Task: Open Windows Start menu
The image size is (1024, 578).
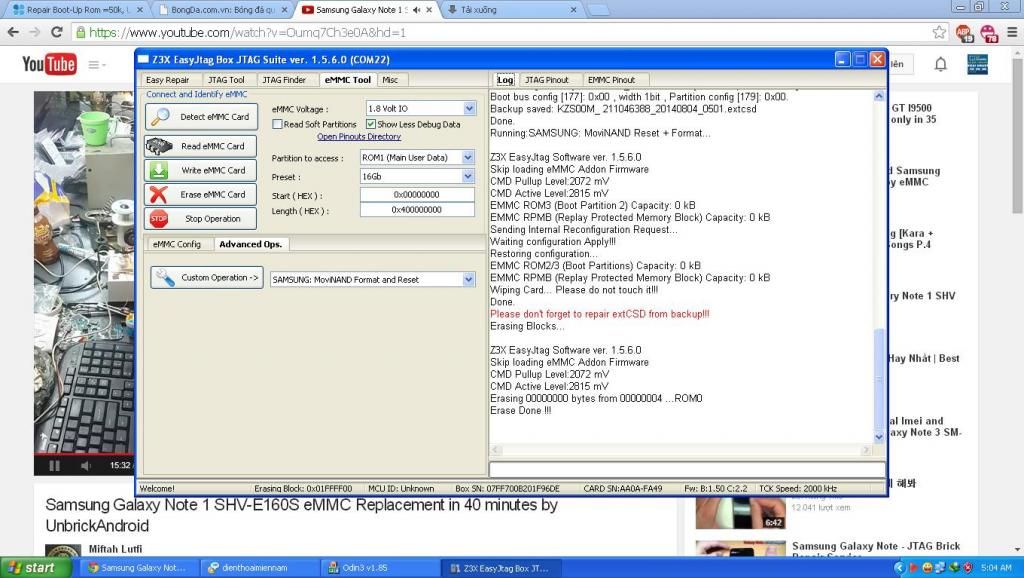Action: (x=36, y=568)
